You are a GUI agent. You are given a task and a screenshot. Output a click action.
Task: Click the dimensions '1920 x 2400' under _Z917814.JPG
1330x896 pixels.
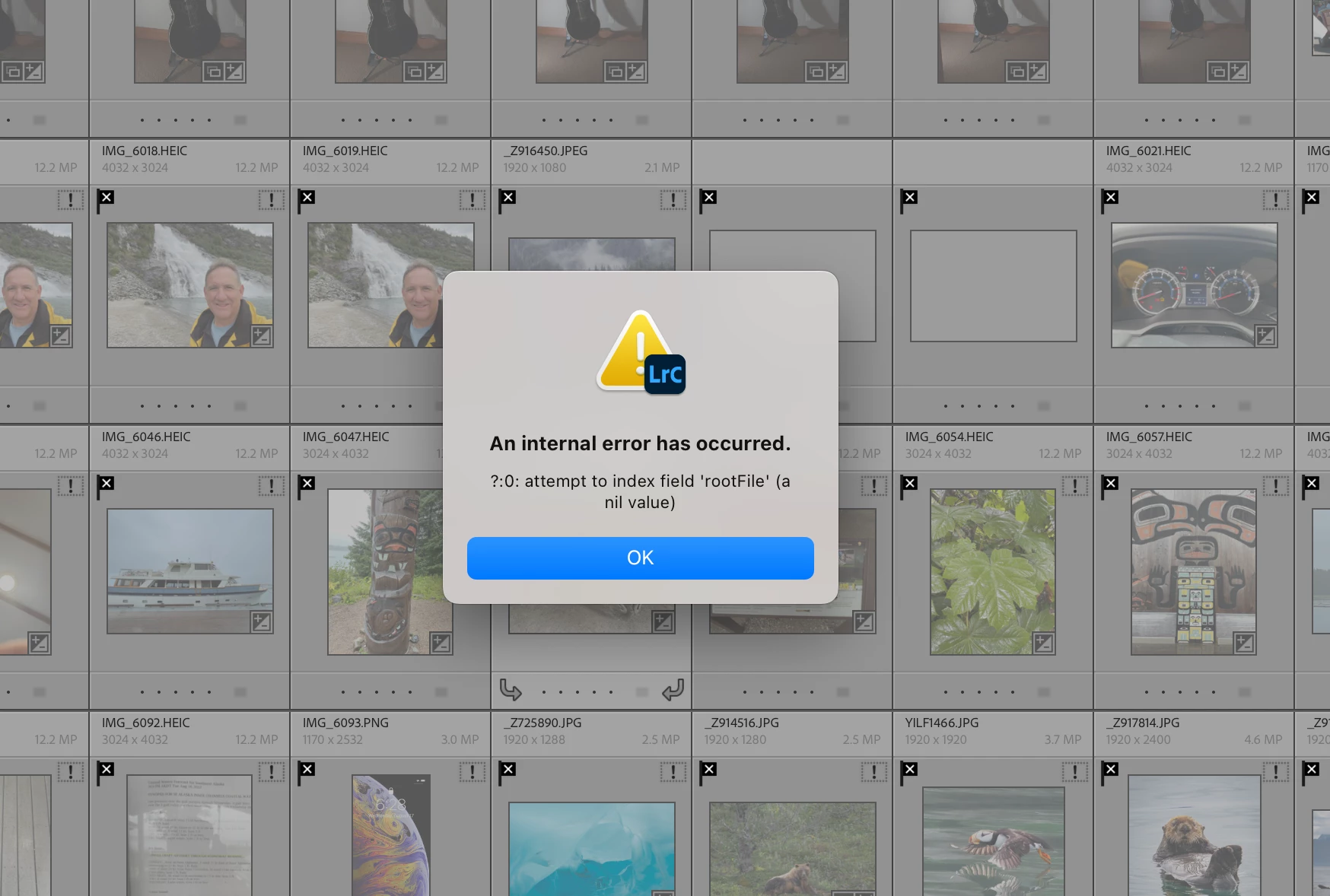click(x=1138, y=739)
